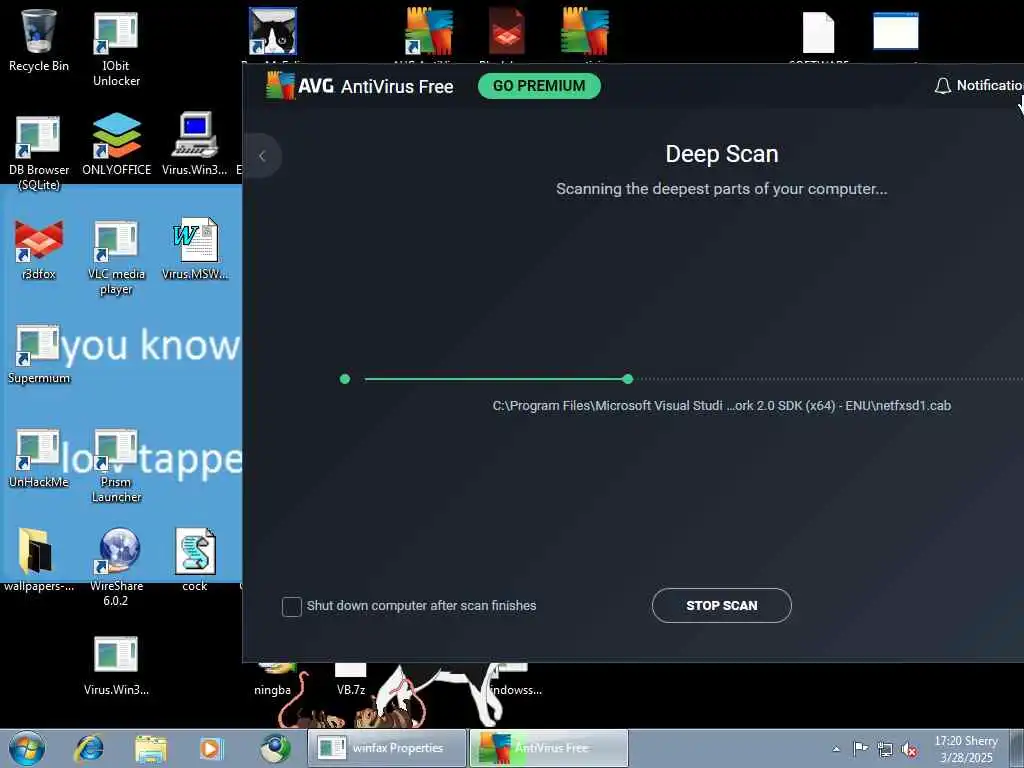Launch VLC media player shortcut

click(116, 257)
